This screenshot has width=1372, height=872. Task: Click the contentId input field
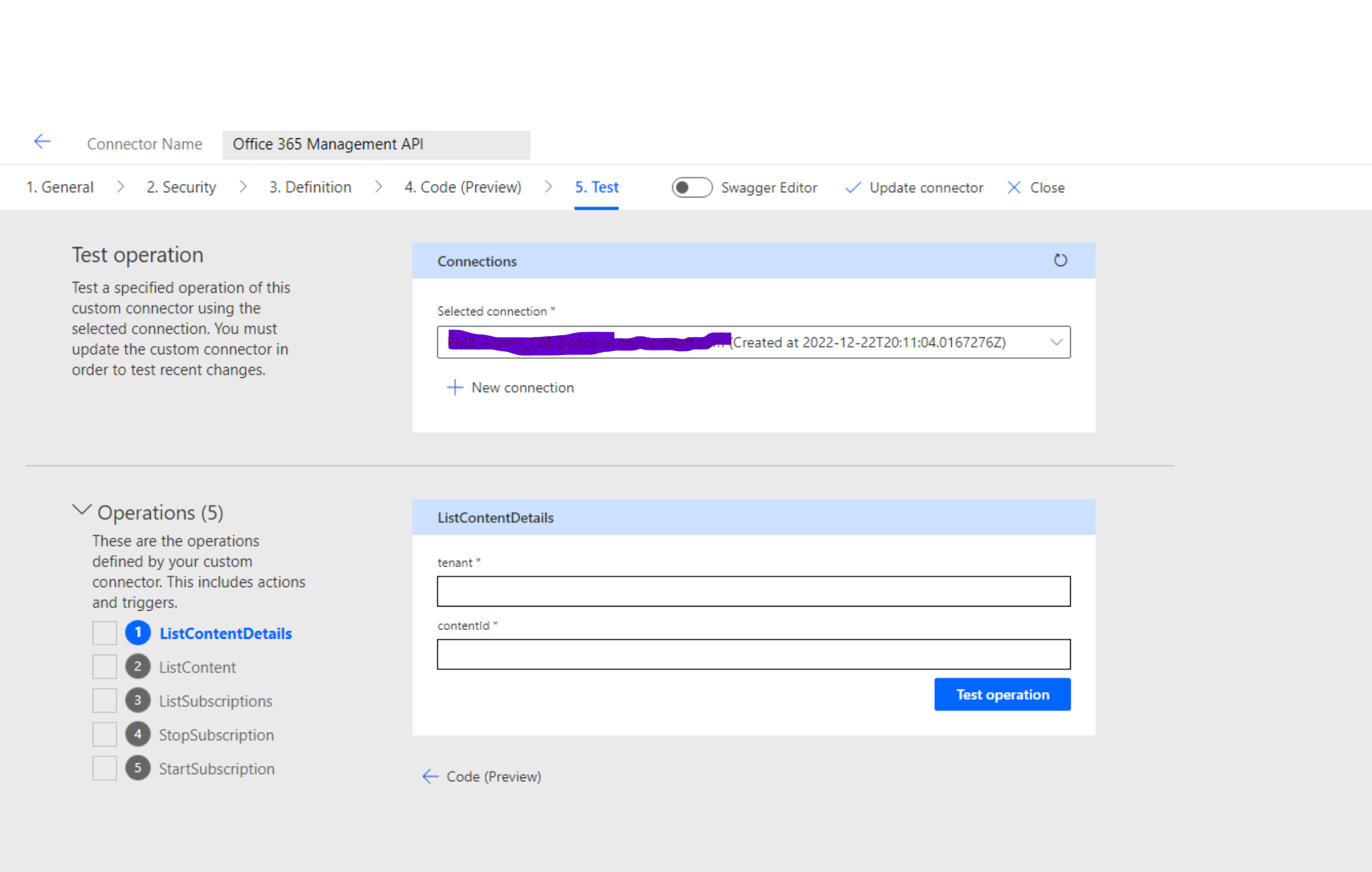coord(753,654)
